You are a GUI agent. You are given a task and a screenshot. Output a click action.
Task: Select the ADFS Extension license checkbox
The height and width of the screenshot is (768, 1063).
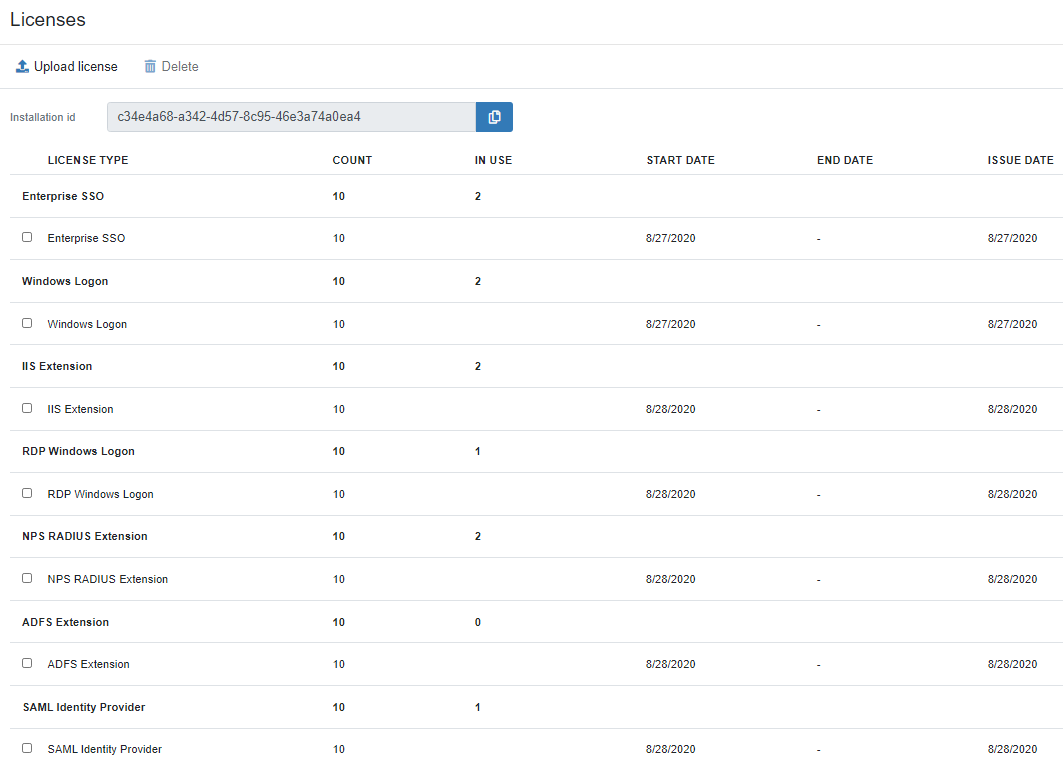coord(27,663)
